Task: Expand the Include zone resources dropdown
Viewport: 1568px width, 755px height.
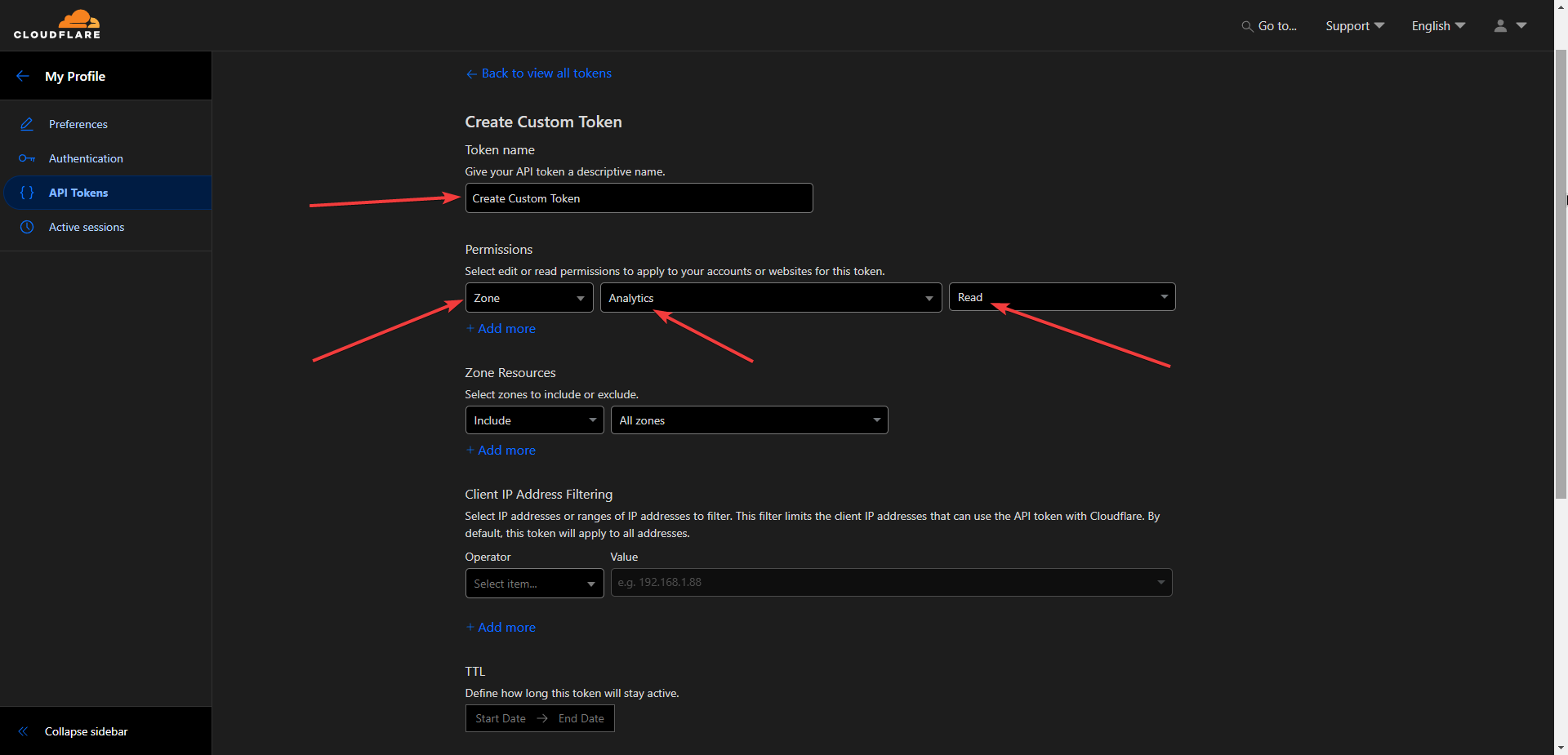Action: click(x=534, y=420)
